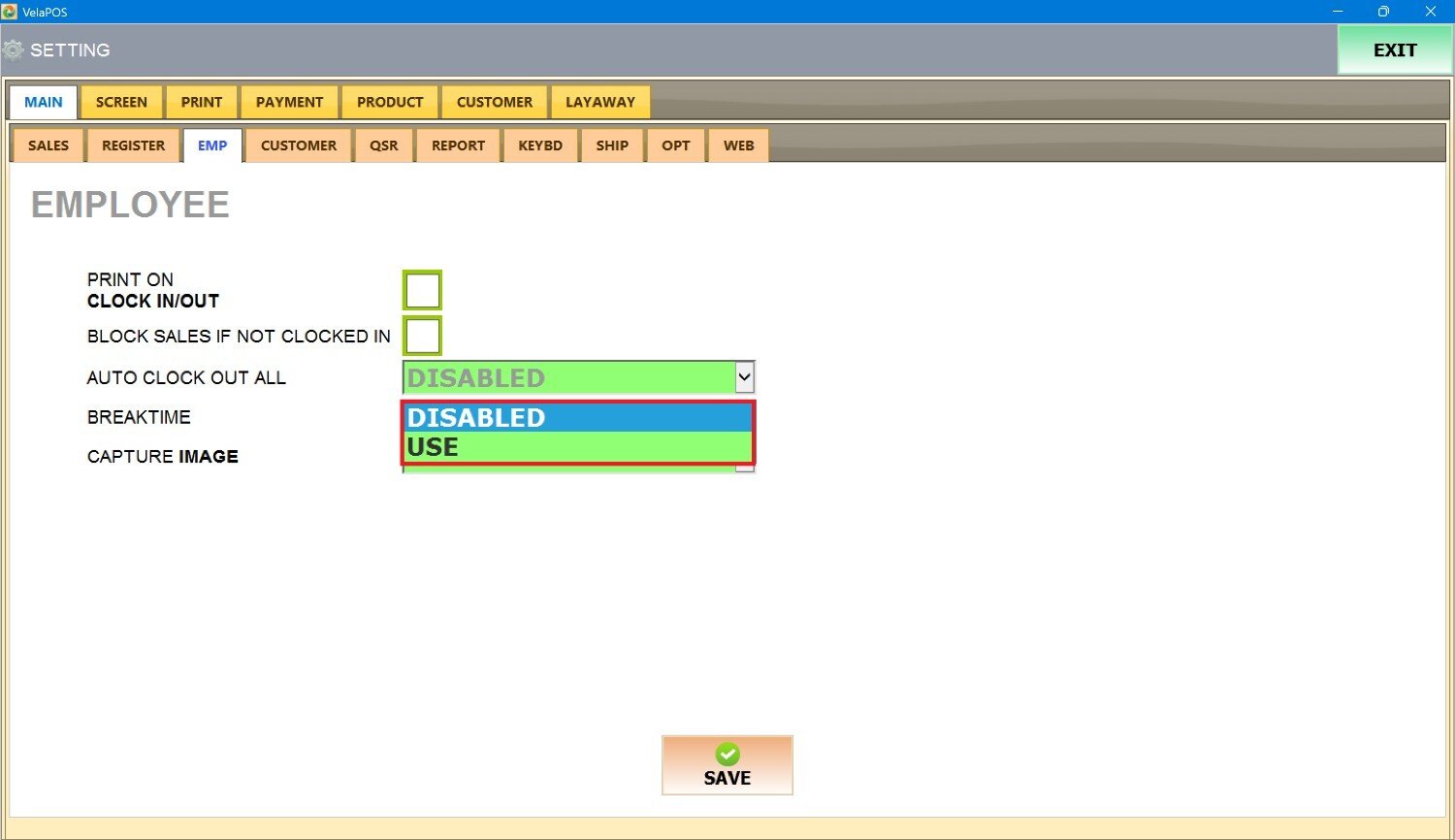Image resolution: width=1455 pixels, height=840 pixels.
Task: Select the QSR sub-tab
Action: pyautogui.click(x=383, y=145)
